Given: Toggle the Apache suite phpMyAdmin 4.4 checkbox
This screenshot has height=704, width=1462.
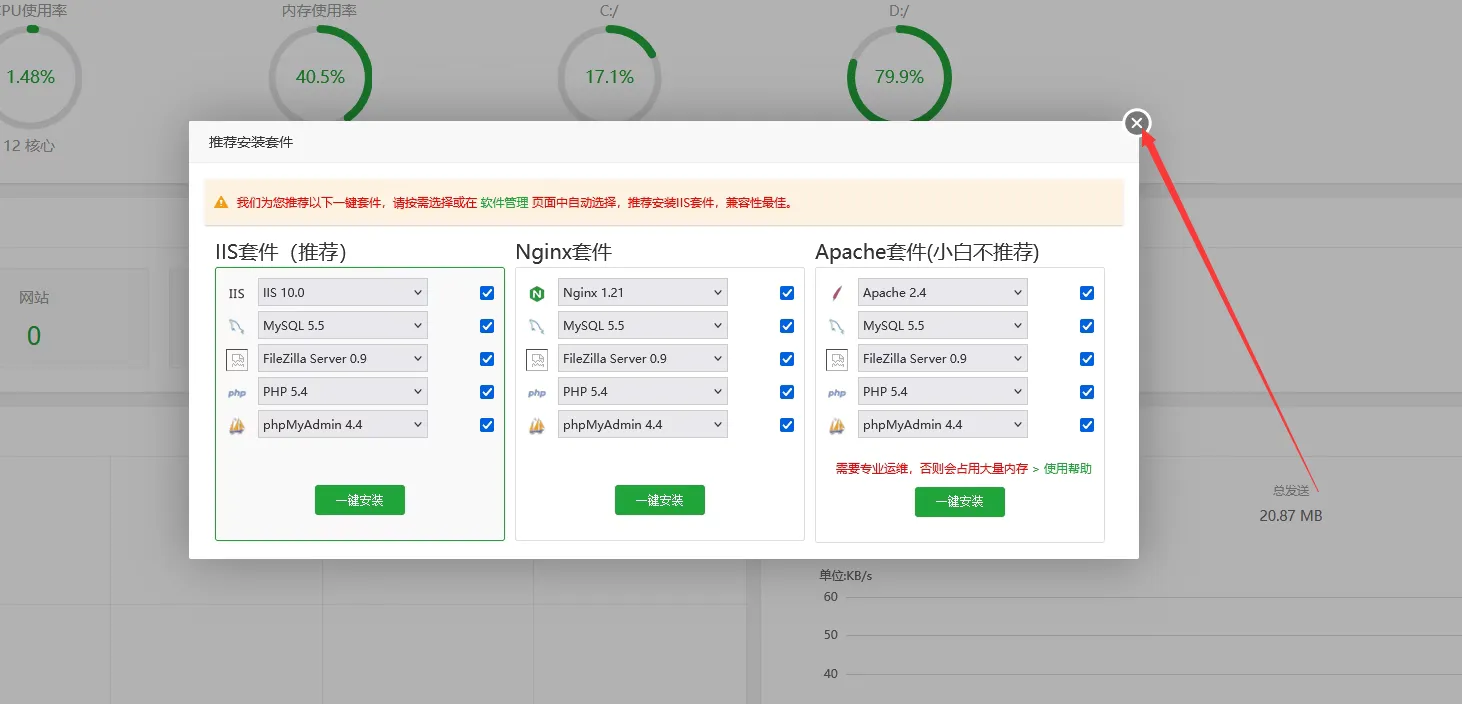Looking at the screenshot, I should pos(1087,425).
